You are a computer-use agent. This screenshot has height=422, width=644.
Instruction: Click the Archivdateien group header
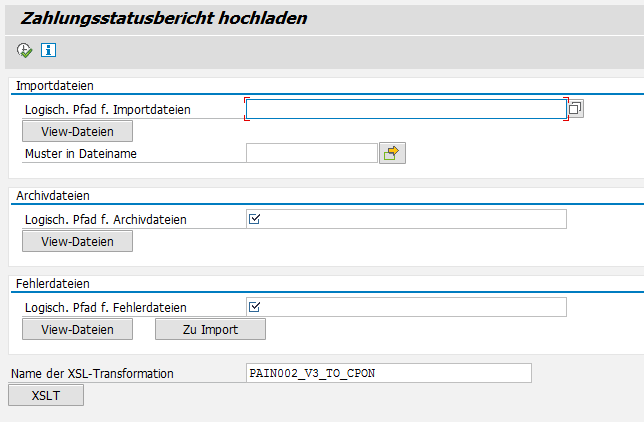tap(61, 196)
